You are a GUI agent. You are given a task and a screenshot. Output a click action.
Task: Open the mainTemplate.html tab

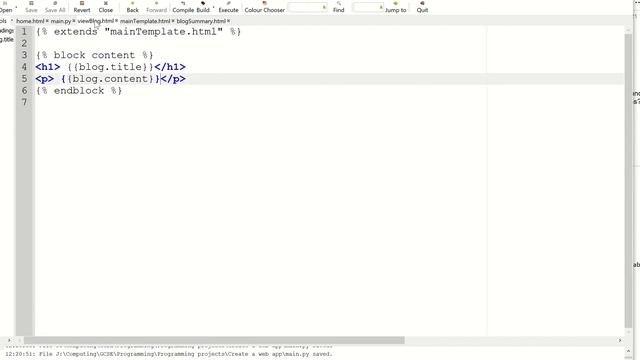pos(145,21)
